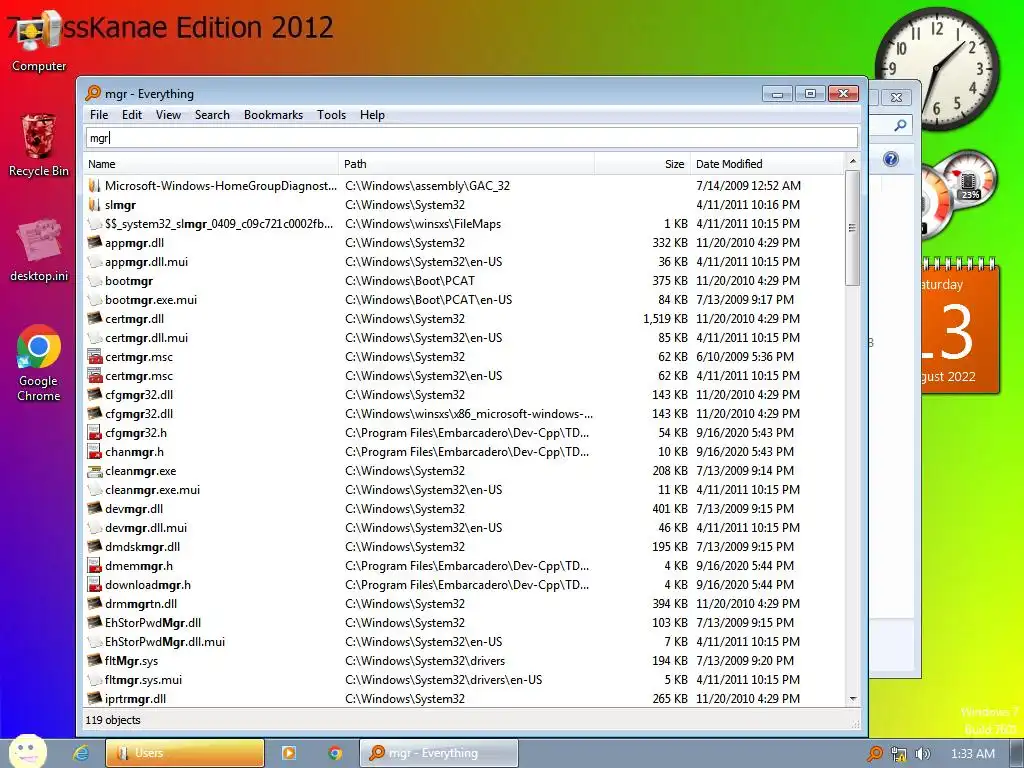Click the vertical scrollbar thumb

pos(852,227)
